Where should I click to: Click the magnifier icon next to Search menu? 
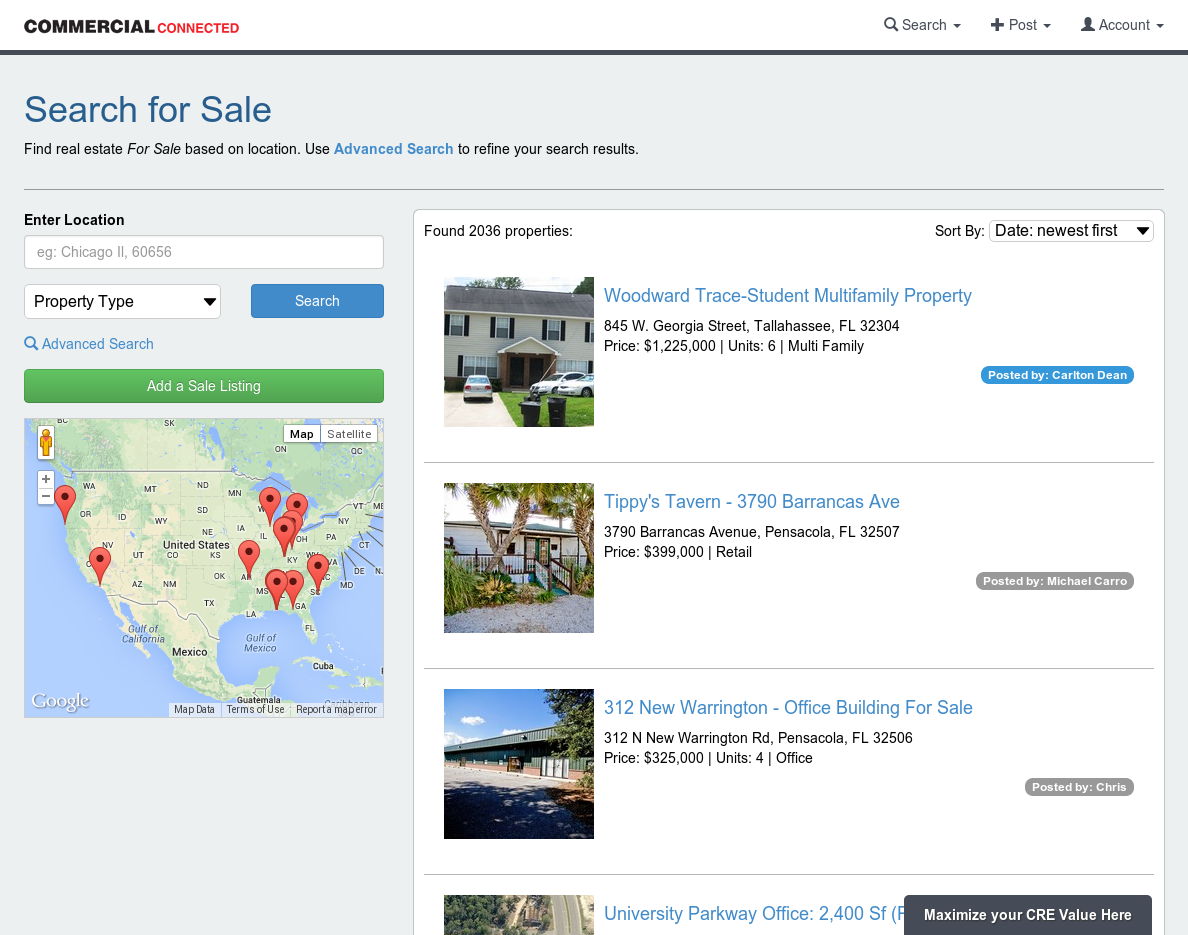[x=891, y=24]
